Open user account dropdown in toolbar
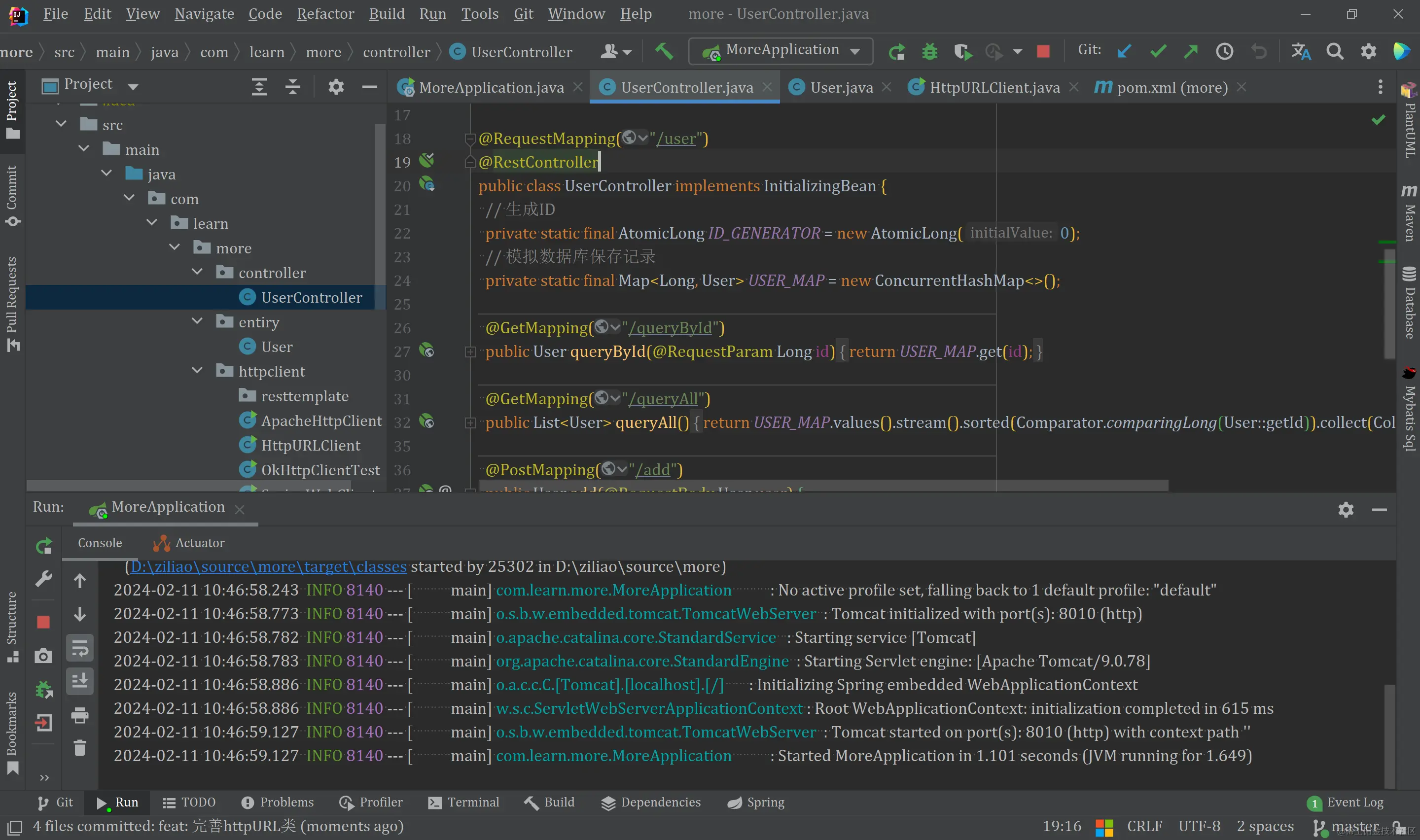The image size is (1420, 840). coord(616,51)
